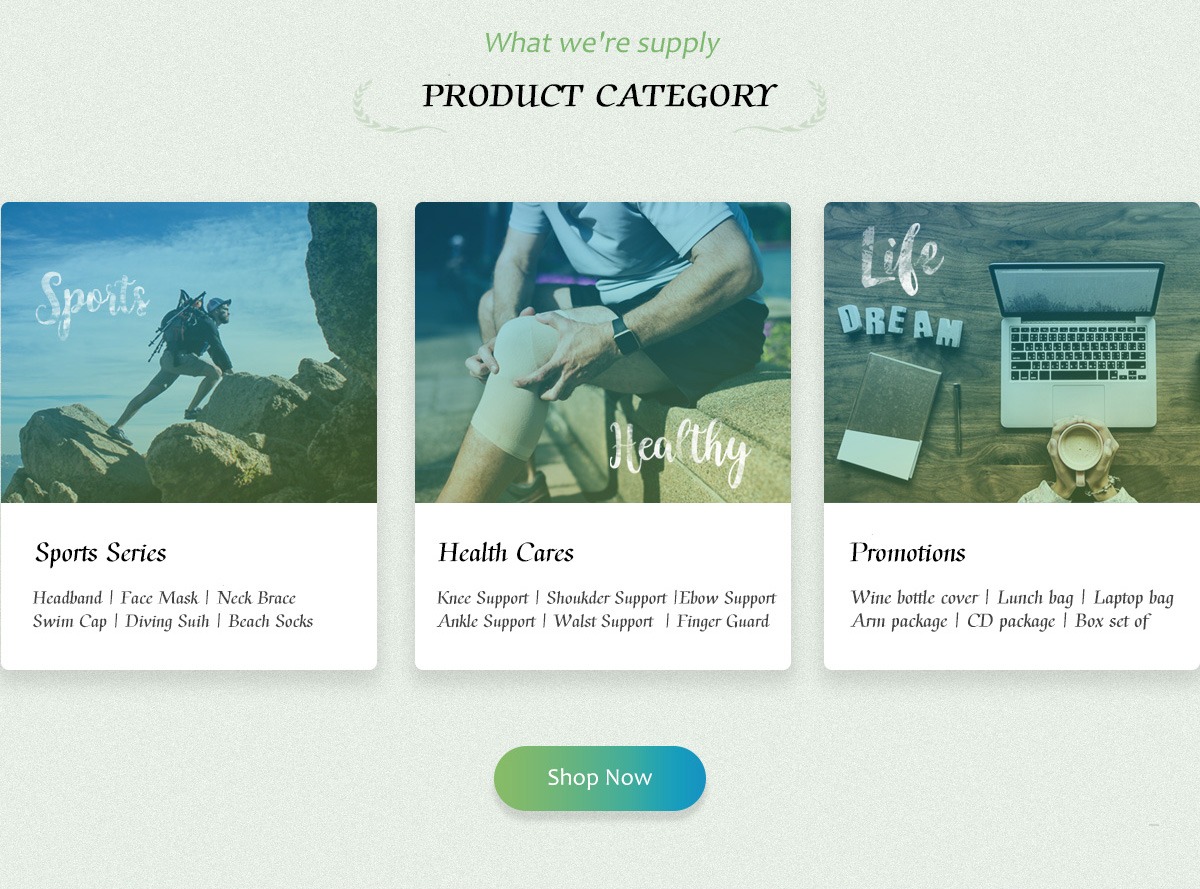This screenshot has width=1200, height=889.
Task: Open the Wine bottle cover link
Action: [x=915, y=598]
